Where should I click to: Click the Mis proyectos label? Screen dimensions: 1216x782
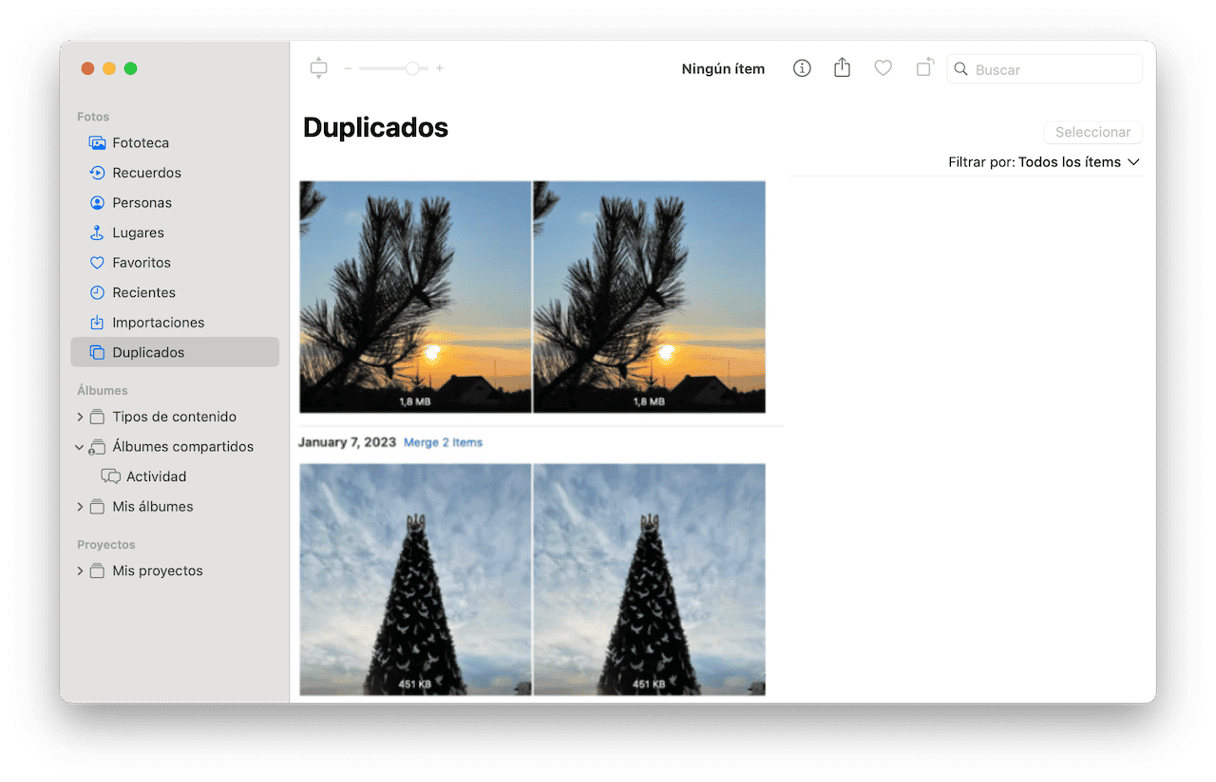[158, 571]
